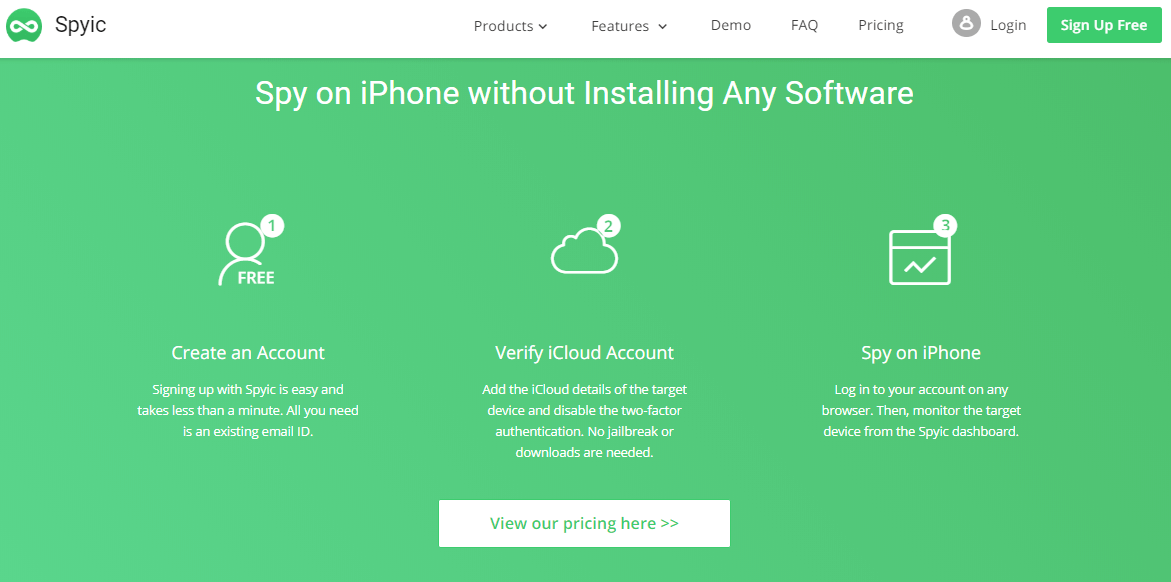Click the dashboard chart window icon
Image resolution: width=1171 pixels, height=582 pixels.
(919, 257)
